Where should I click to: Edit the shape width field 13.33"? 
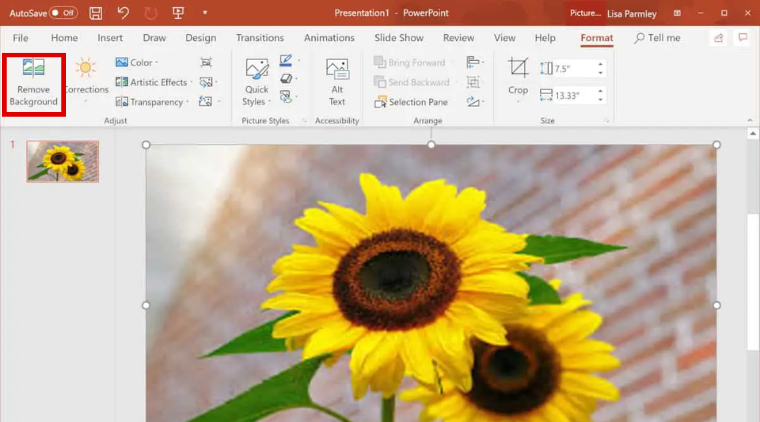(x=574, y=95)
